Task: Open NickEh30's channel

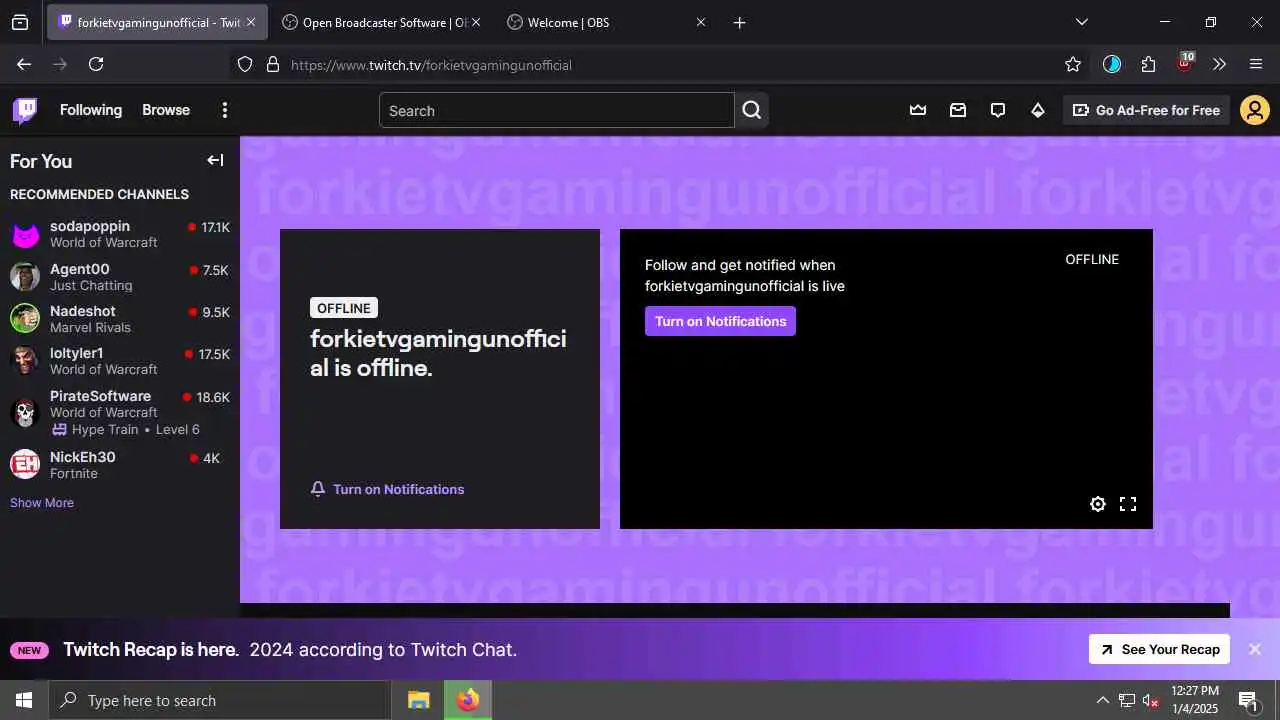Action: click(120, 465)
